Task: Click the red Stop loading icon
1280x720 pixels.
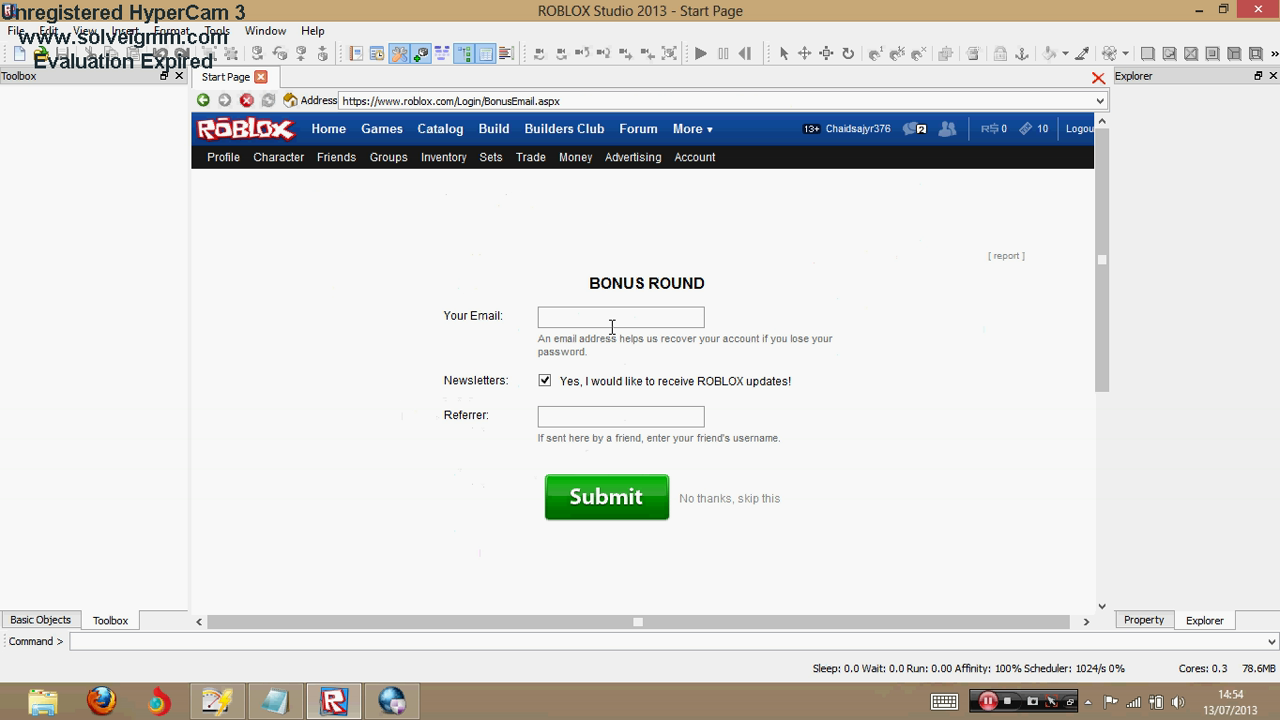Action: (246, 100)
